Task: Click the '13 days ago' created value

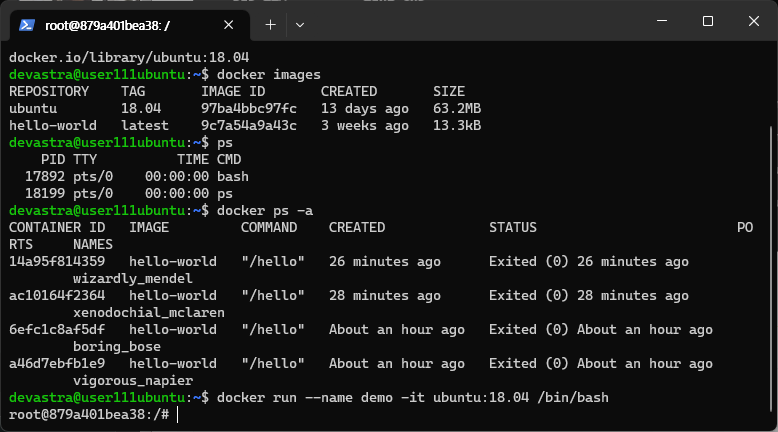Action: click(365, 109)
